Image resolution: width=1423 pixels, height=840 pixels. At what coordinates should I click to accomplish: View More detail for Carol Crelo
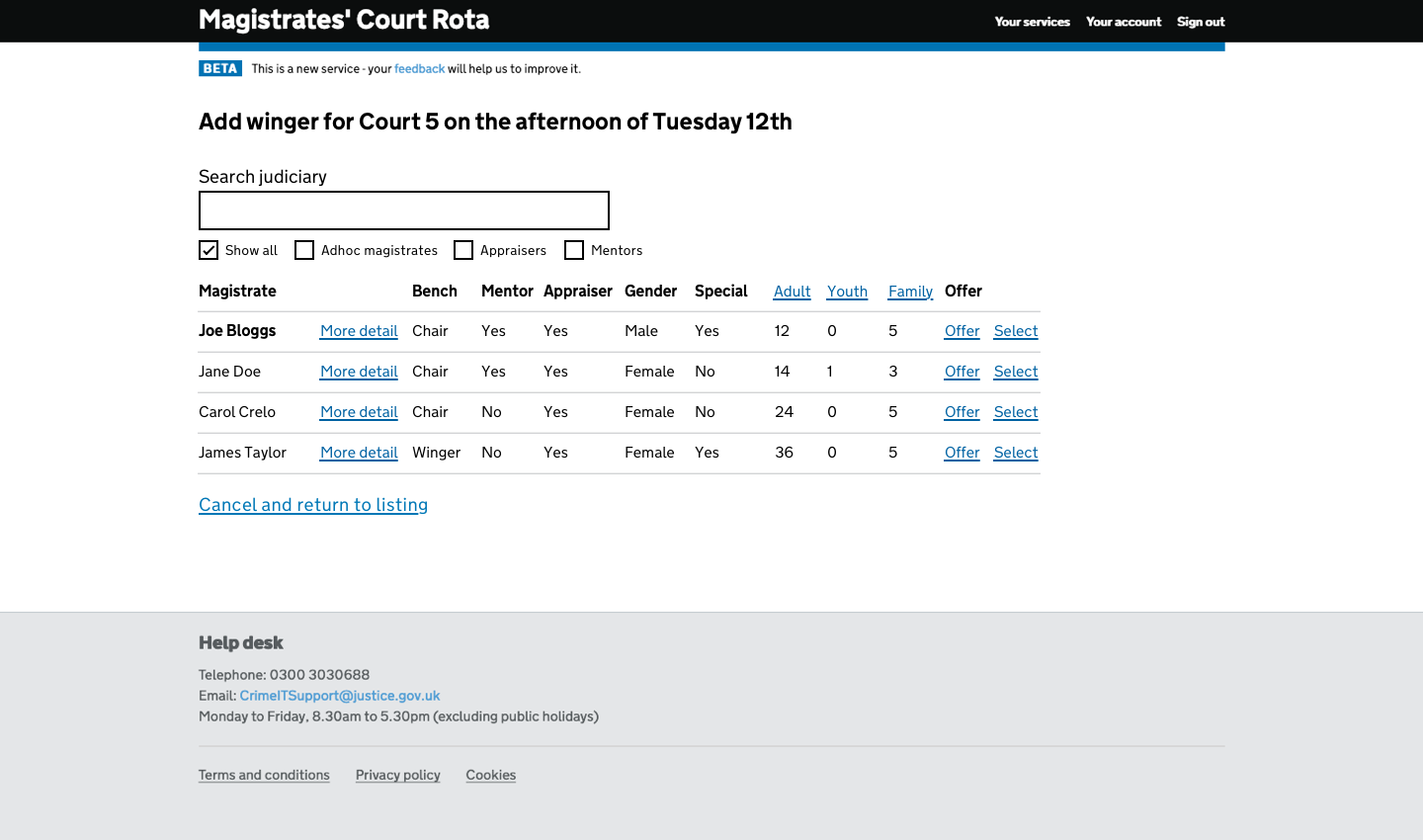pos(359,412)
